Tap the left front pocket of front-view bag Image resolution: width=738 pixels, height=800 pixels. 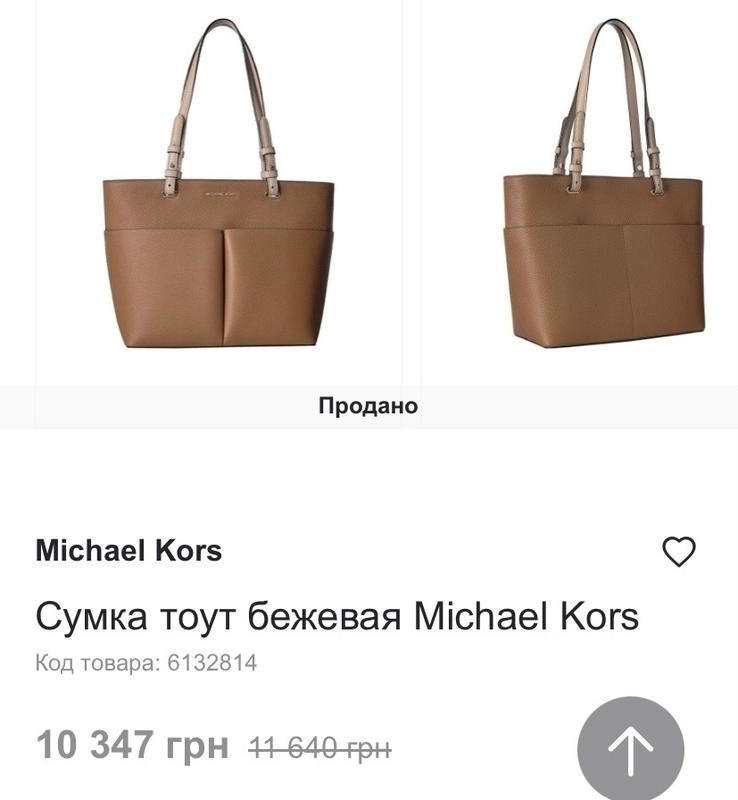[x=164, y=288]
